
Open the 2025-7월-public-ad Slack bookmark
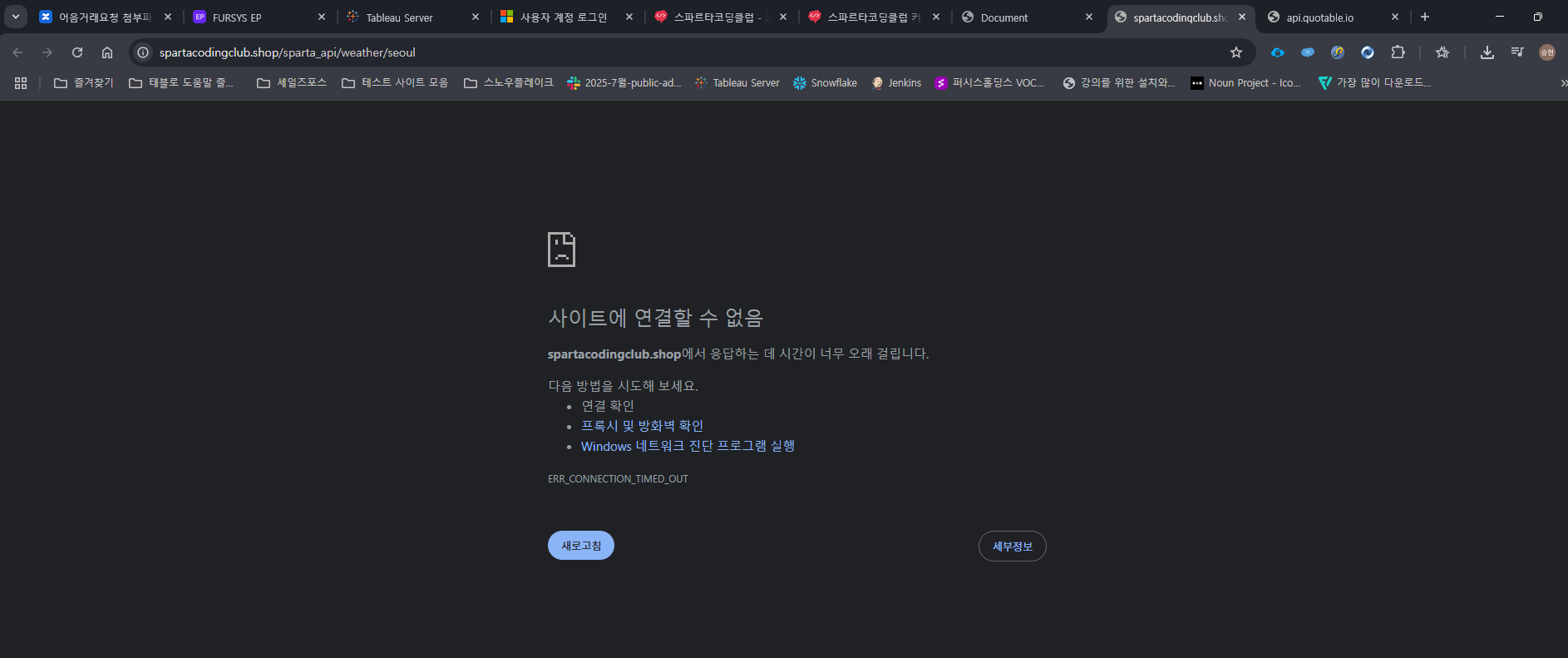(x=624, y=83)
